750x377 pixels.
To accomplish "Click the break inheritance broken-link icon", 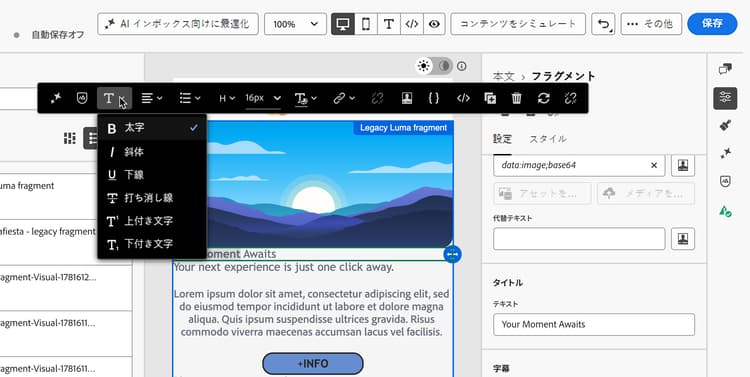I will tap(570, 98).
